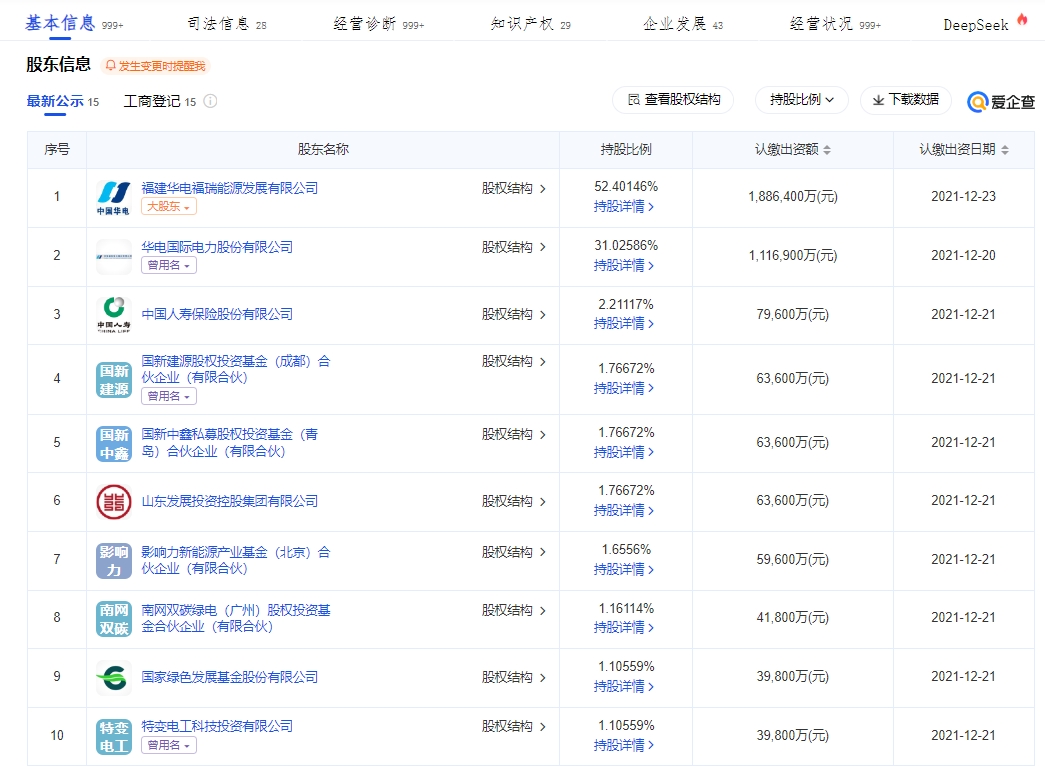Viewport: 1045px width, 771px height.
Task: Click the 1,886,400万(元) amount cell
Action: point(792,197)
